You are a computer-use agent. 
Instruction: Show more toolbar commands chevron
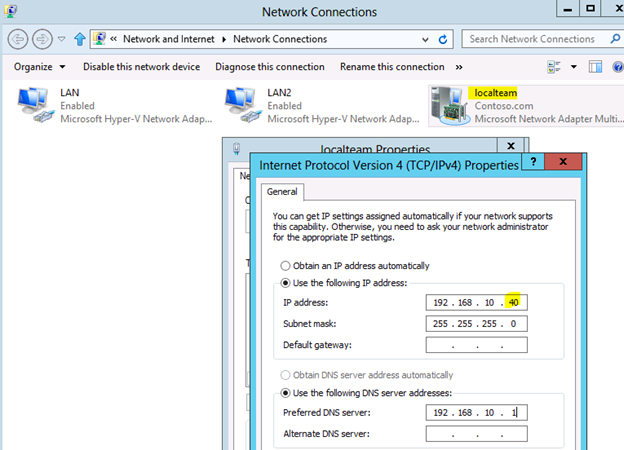[459, 67]
